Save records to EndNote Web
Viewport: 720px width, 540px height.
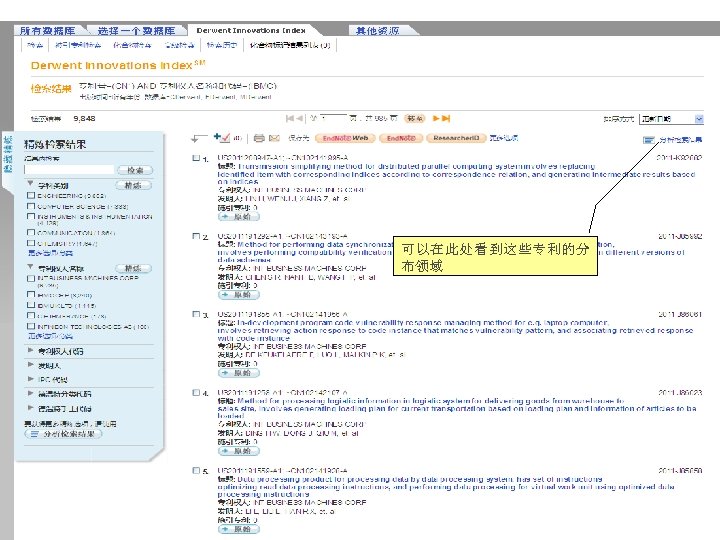tap(345, 138)
